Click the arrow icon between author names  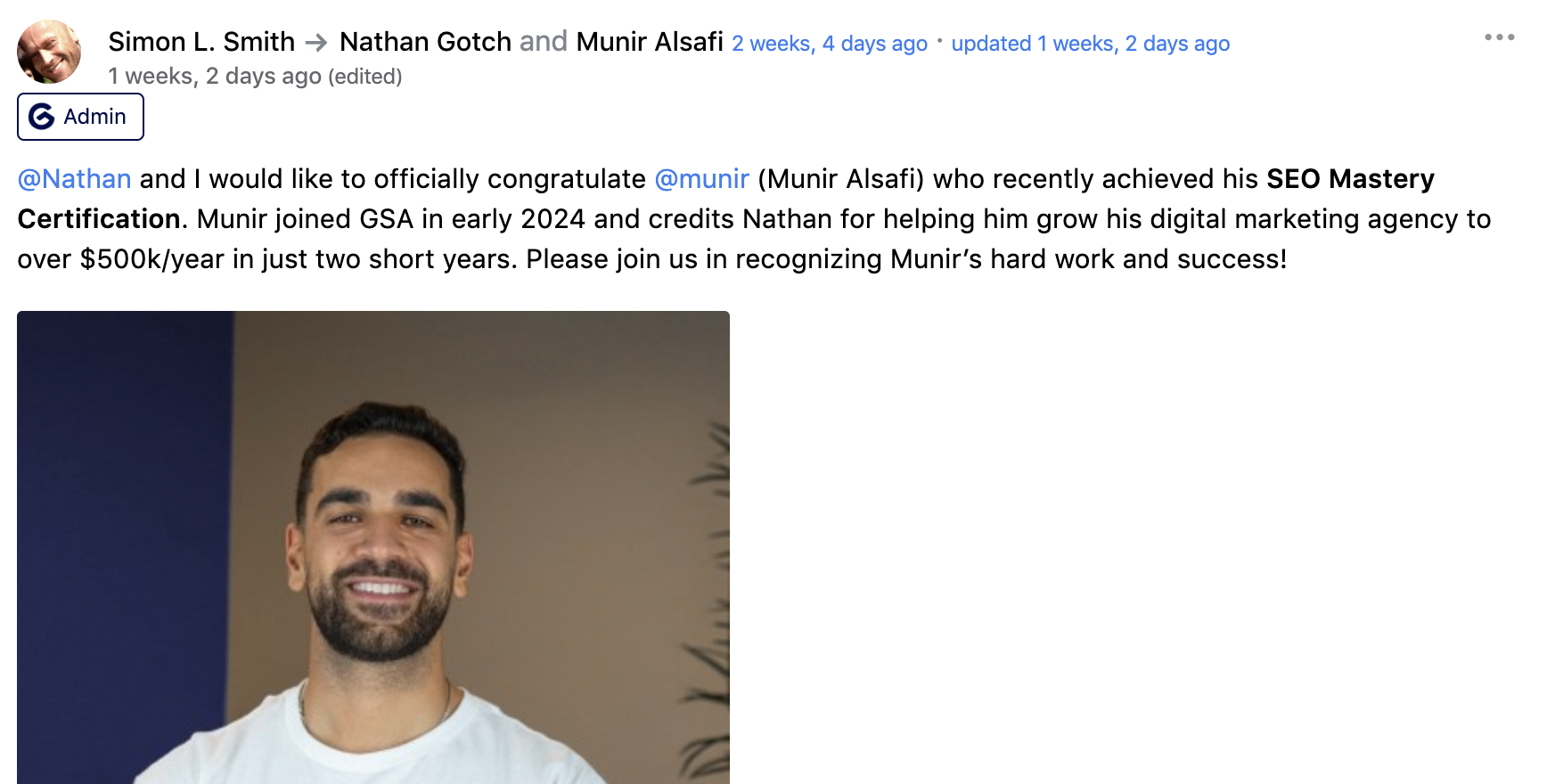(316, 43)
